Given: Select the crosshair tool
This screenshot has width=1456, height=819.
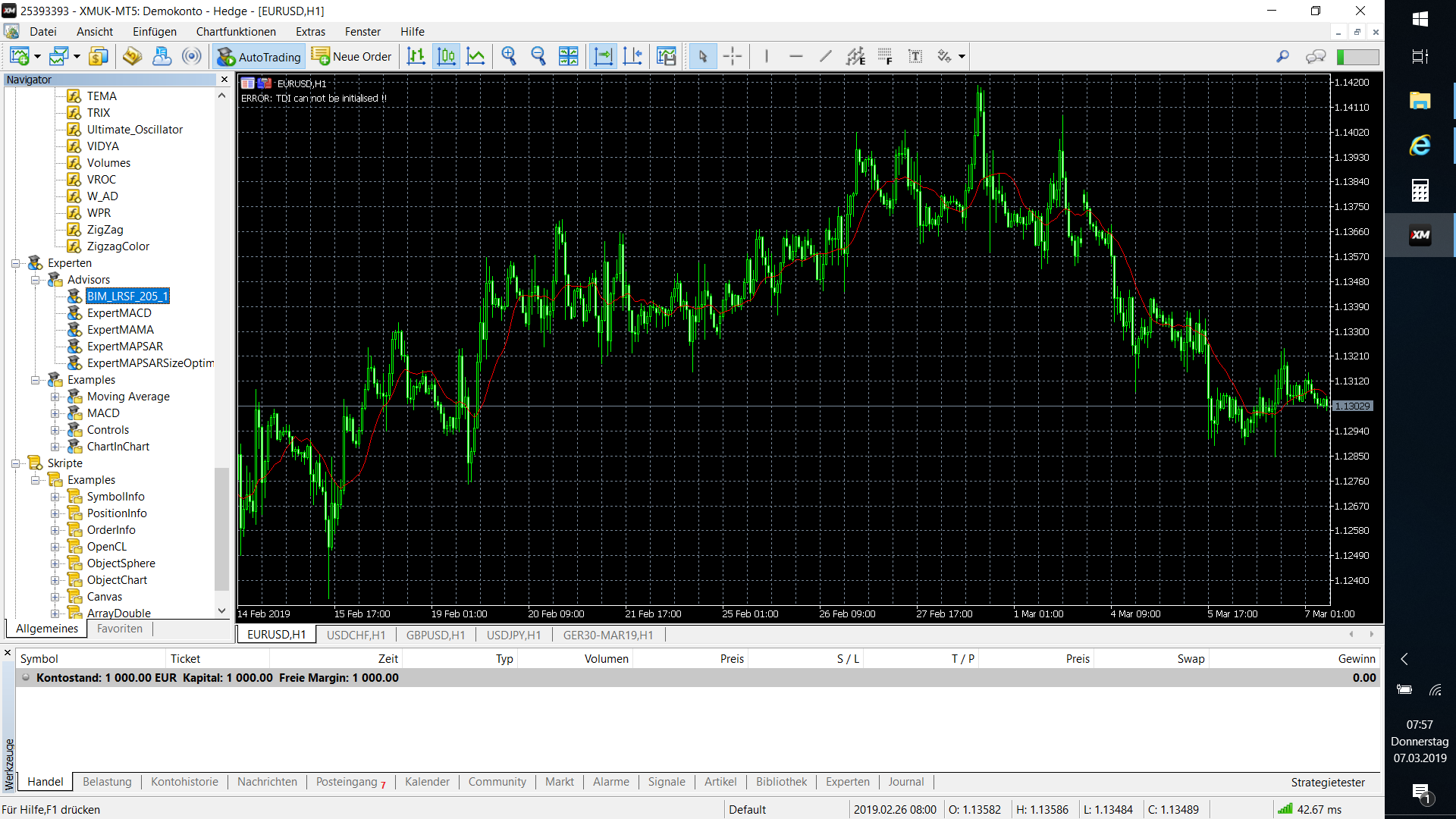Looking at the screenshot, I should tap(733, 56).
